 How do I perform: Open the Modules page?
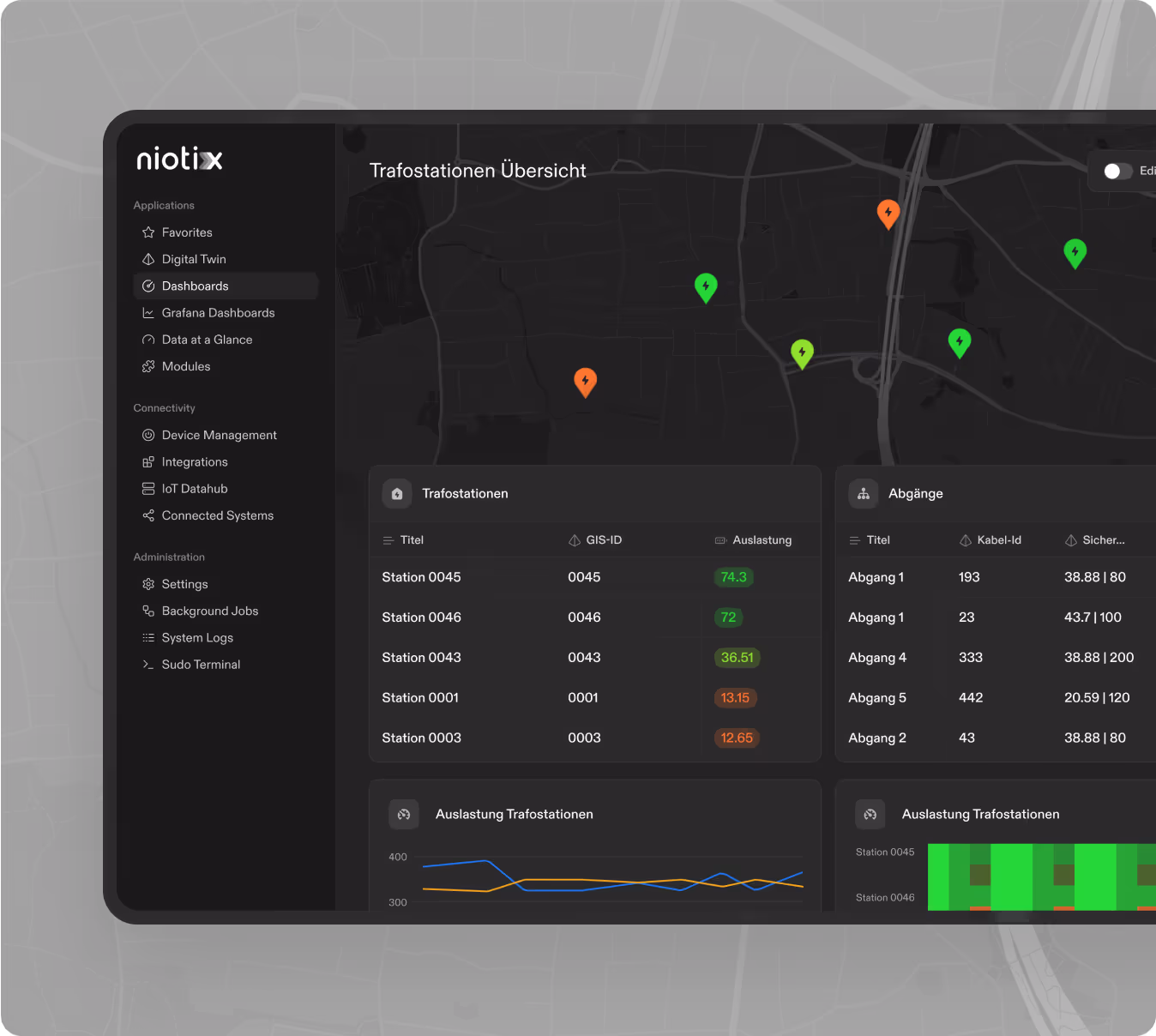coord(186,366)
